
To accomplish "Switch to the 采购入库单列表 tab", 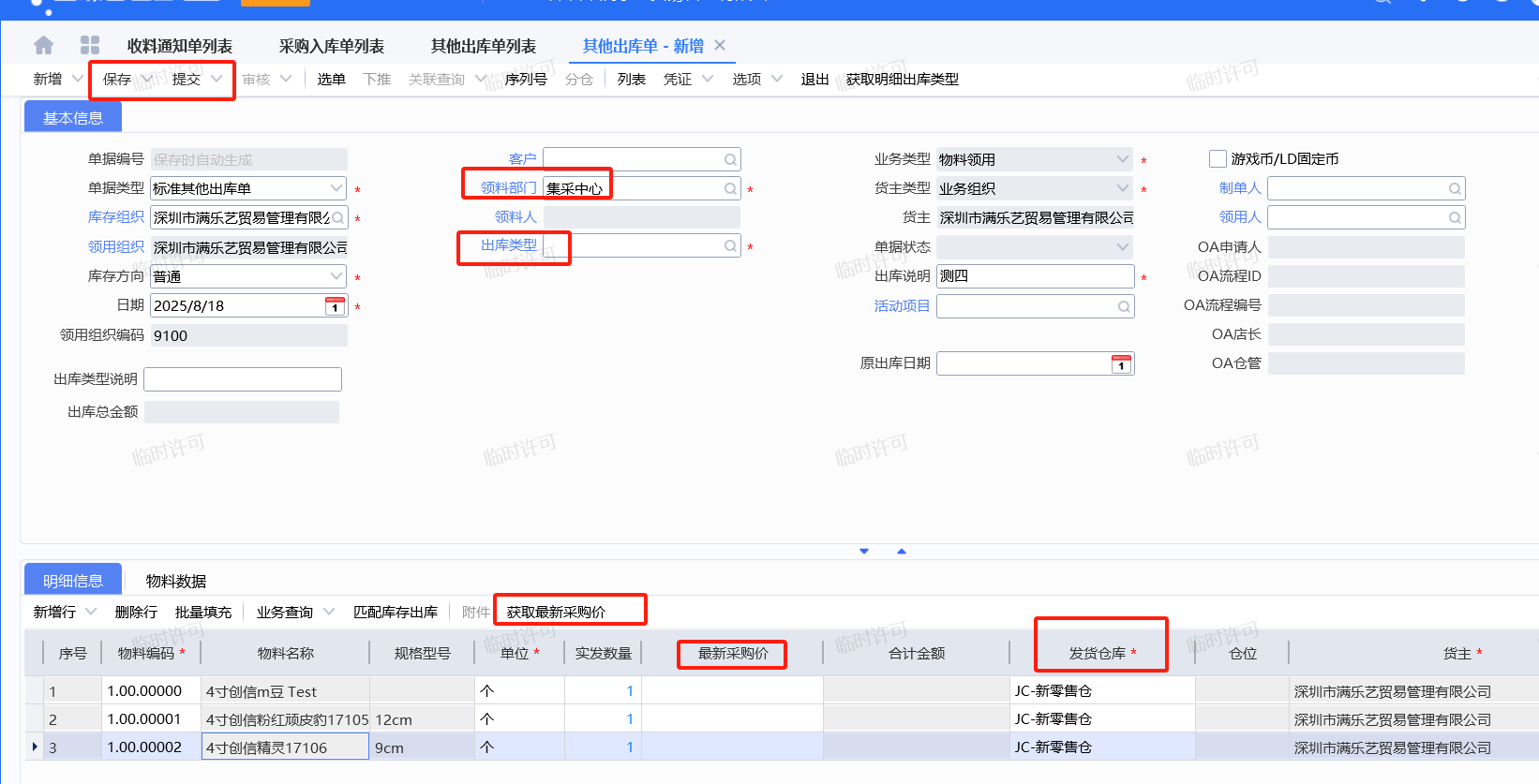I will point(331,46).
